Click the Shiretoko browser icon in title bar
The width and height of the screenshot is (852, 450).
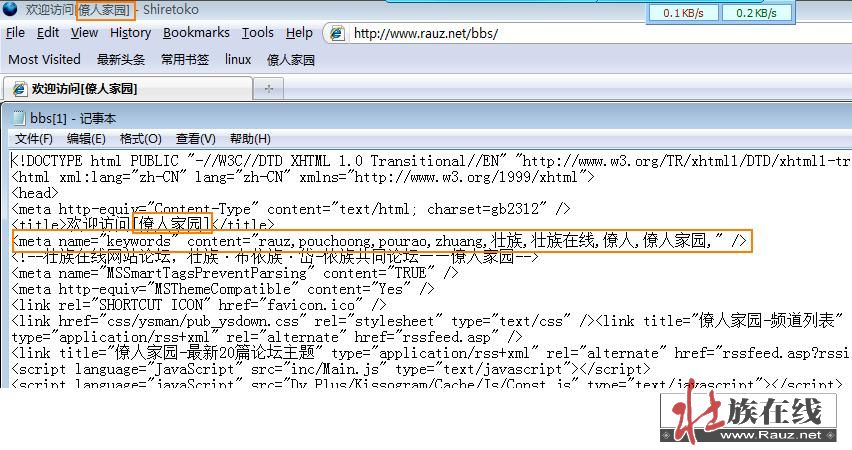(x=11, y=11)
